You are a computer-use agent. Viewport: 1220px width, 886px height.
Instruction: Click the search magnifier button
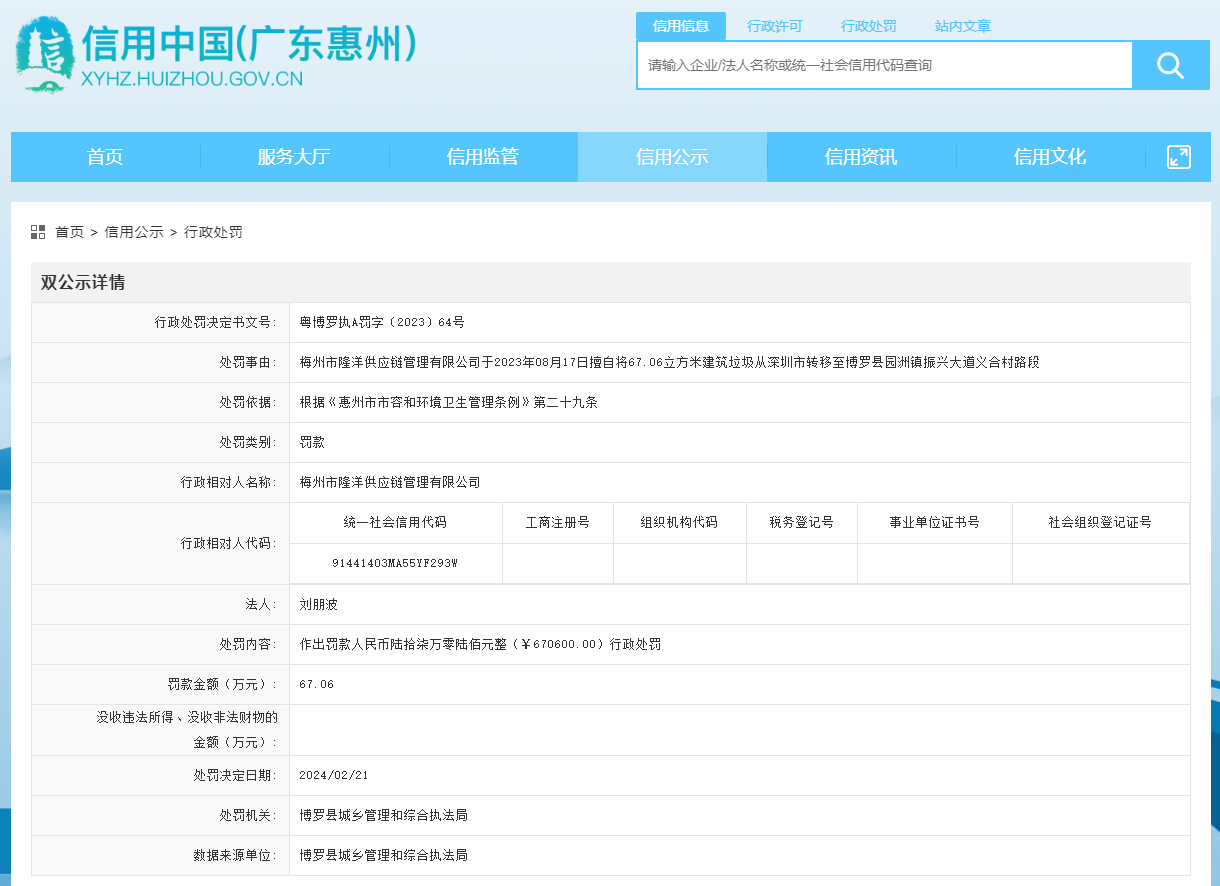1170,65
